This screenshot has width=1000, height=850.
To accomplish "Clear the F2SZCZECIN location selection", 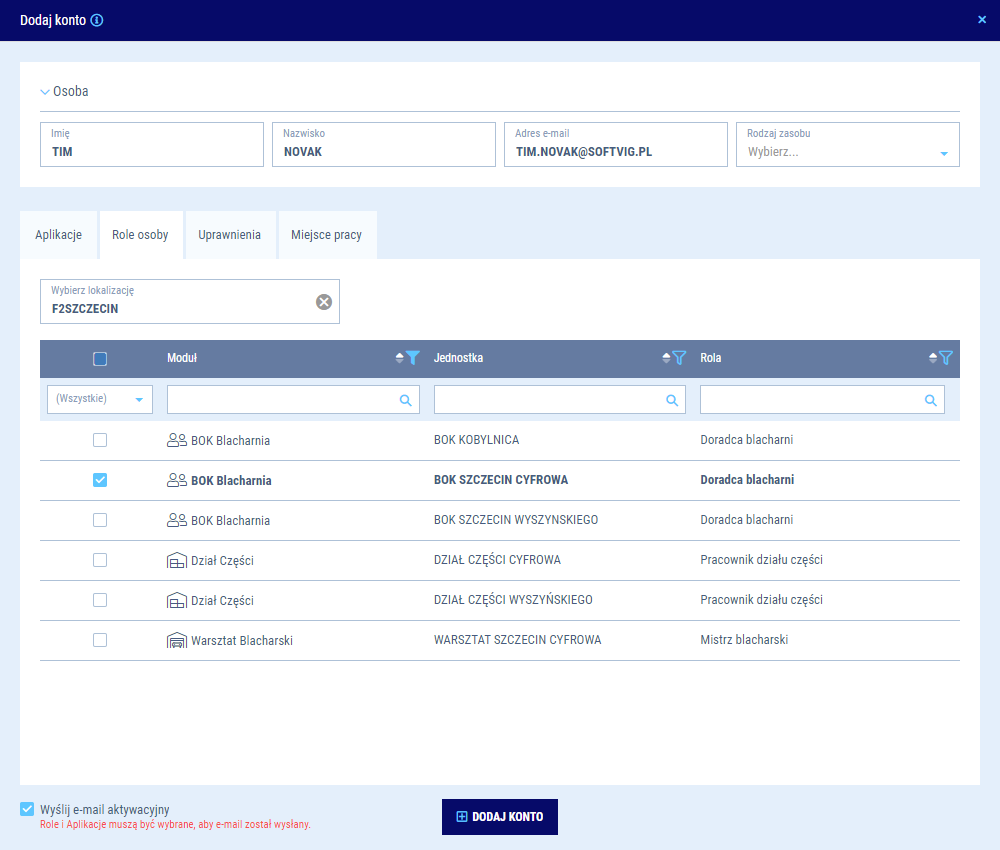I will 324,302.
